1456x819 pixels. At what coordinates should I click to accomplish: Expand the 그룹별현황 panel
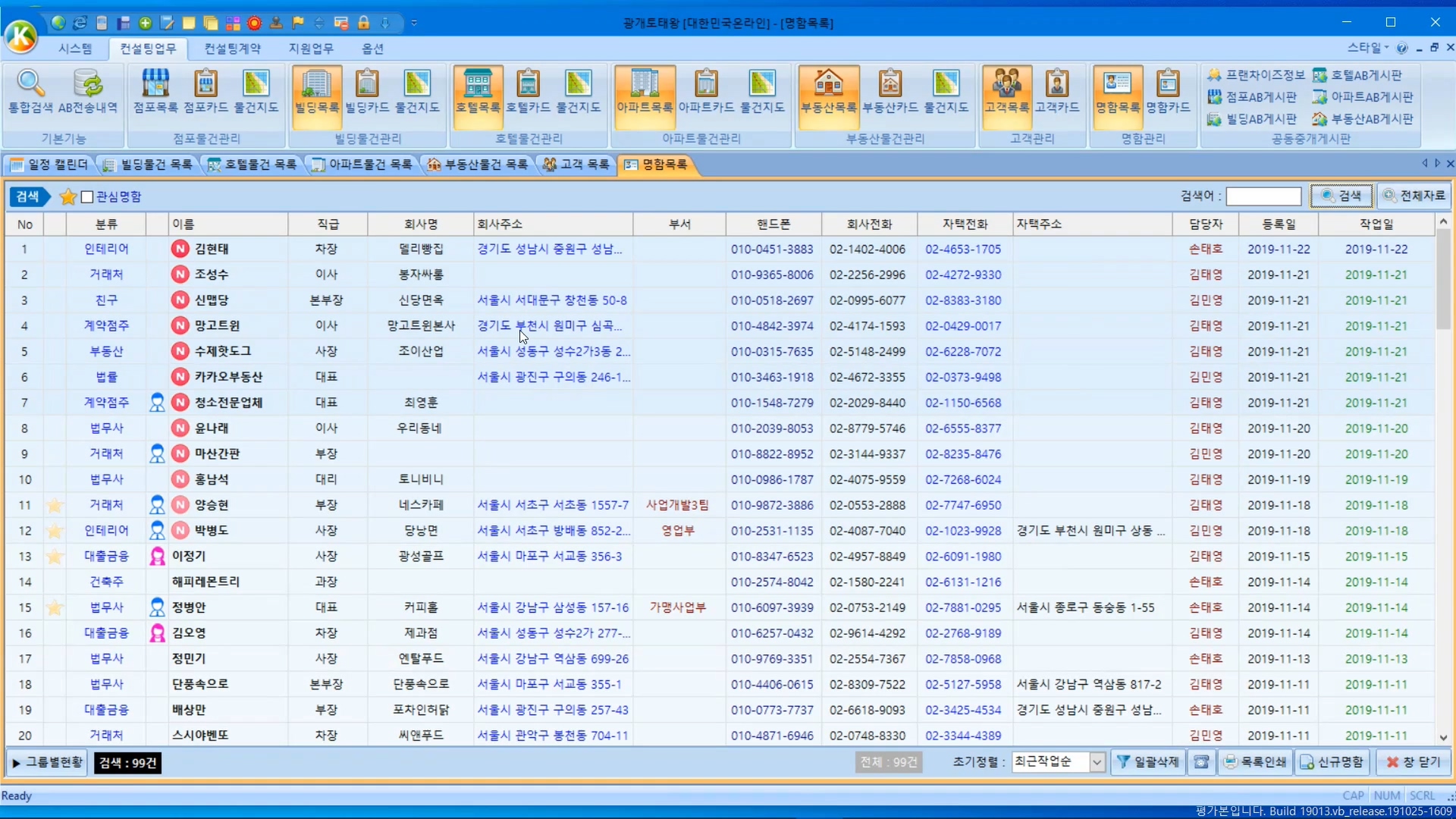tap(48, 762)
